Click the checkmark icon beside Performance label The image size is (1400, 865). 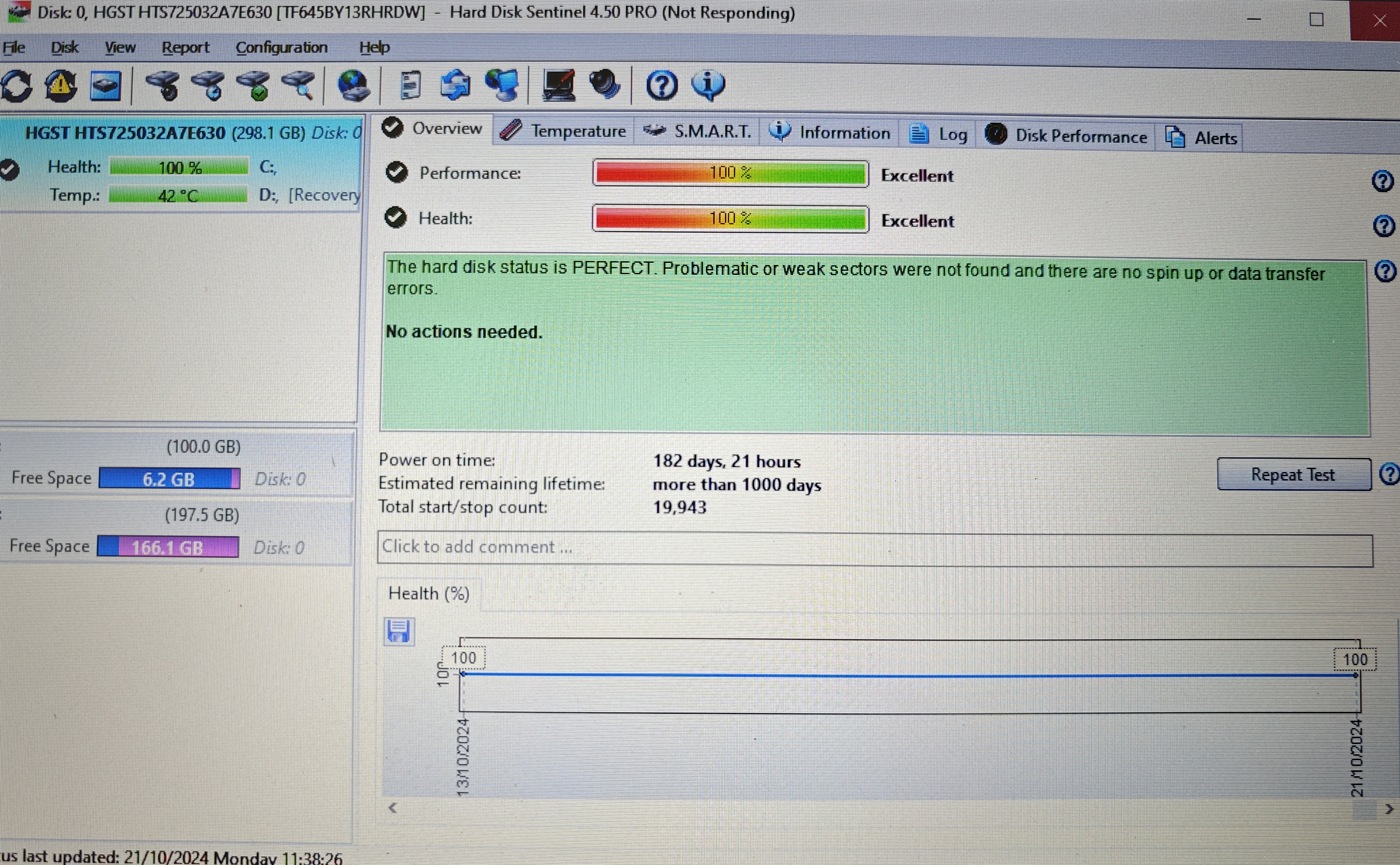[x=396, y=172]
